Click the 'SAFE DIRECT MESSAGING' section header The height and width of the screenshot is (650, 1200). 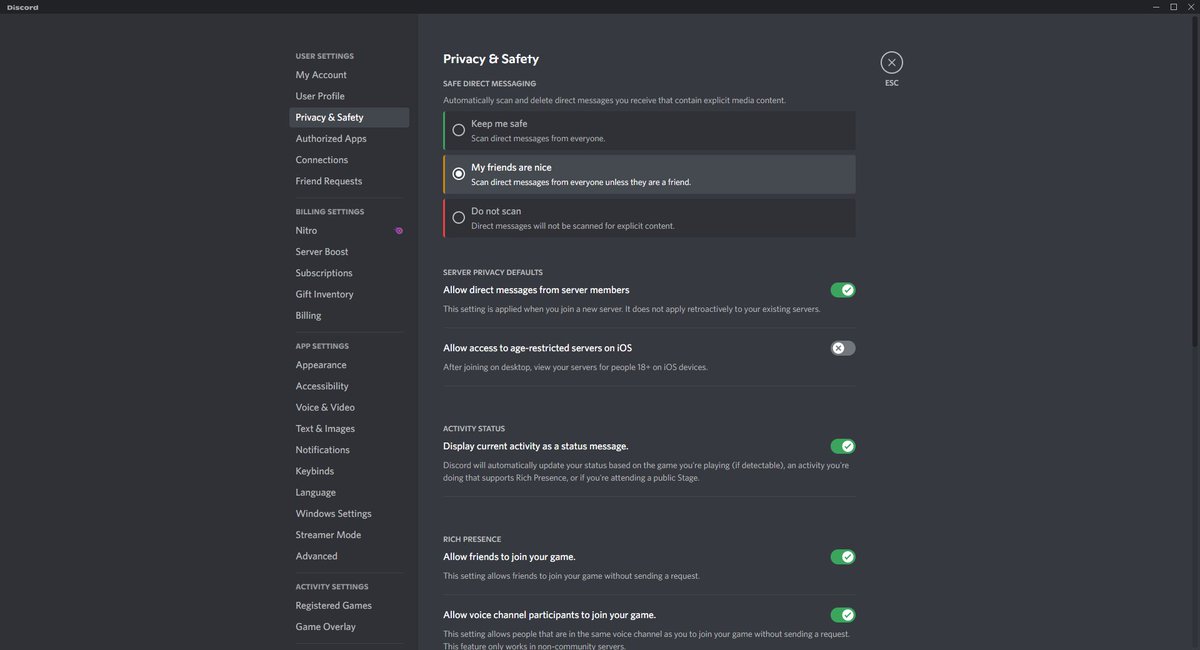pyautogui.click(x=490, y=84)
